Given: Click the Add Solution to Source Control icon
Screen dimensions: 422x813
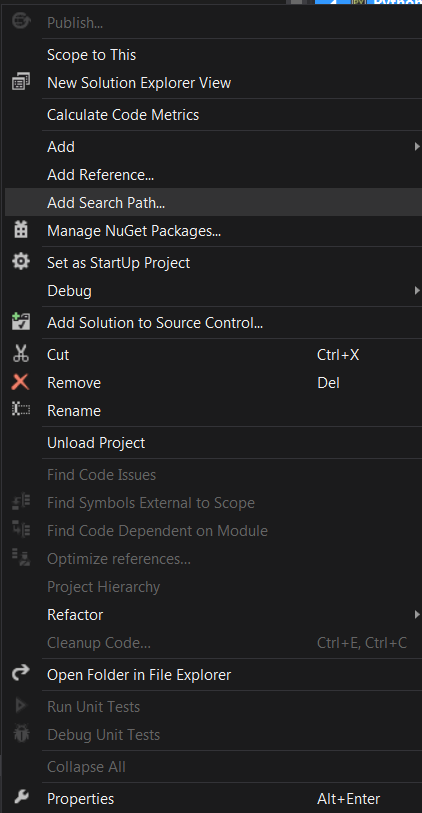Looking at the screenshot, I should pyautogui.click(x=21, y=322).
